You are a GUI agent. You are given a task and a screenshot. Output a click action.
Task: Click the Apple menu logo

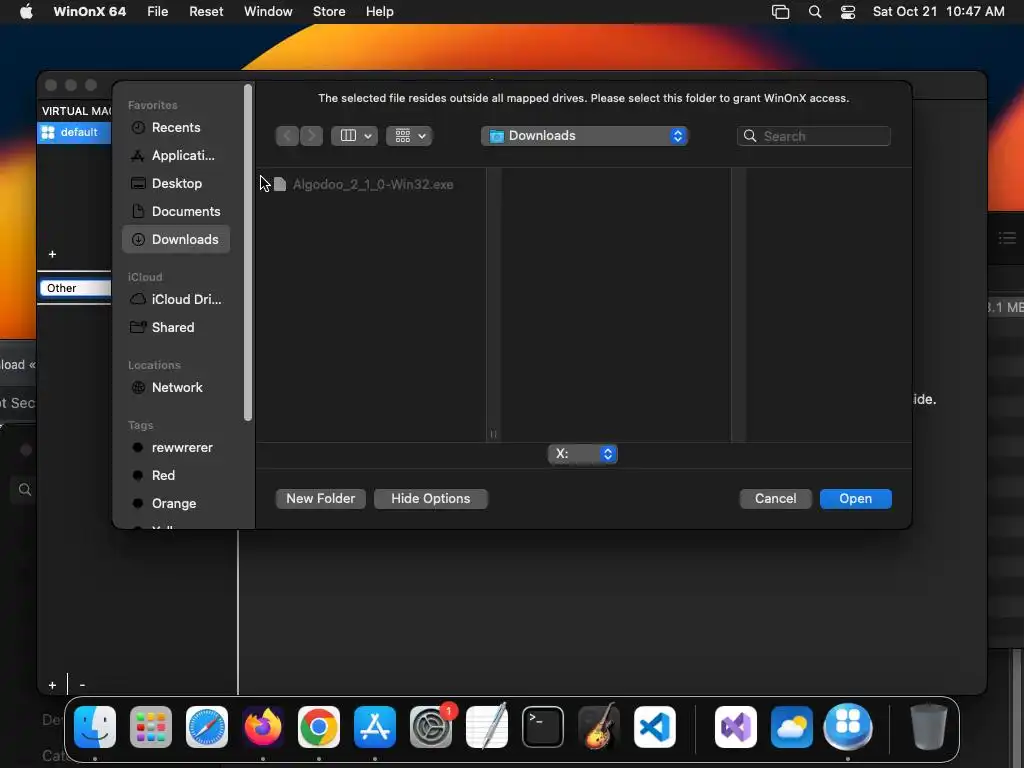point(26,12)
